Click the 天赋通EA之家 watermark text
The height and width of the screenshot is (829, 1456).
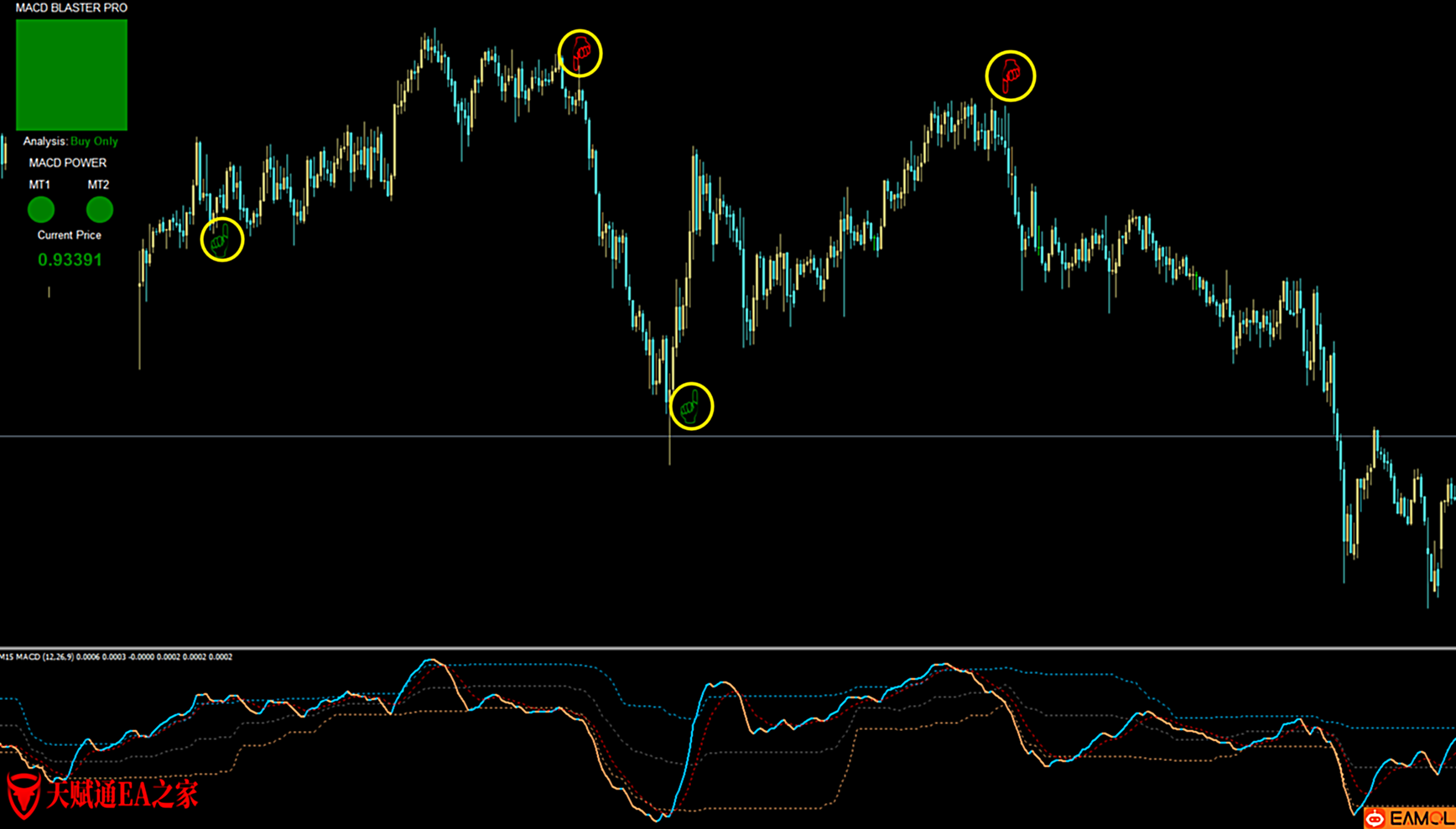pyautogui.click(x=122, y=794)
